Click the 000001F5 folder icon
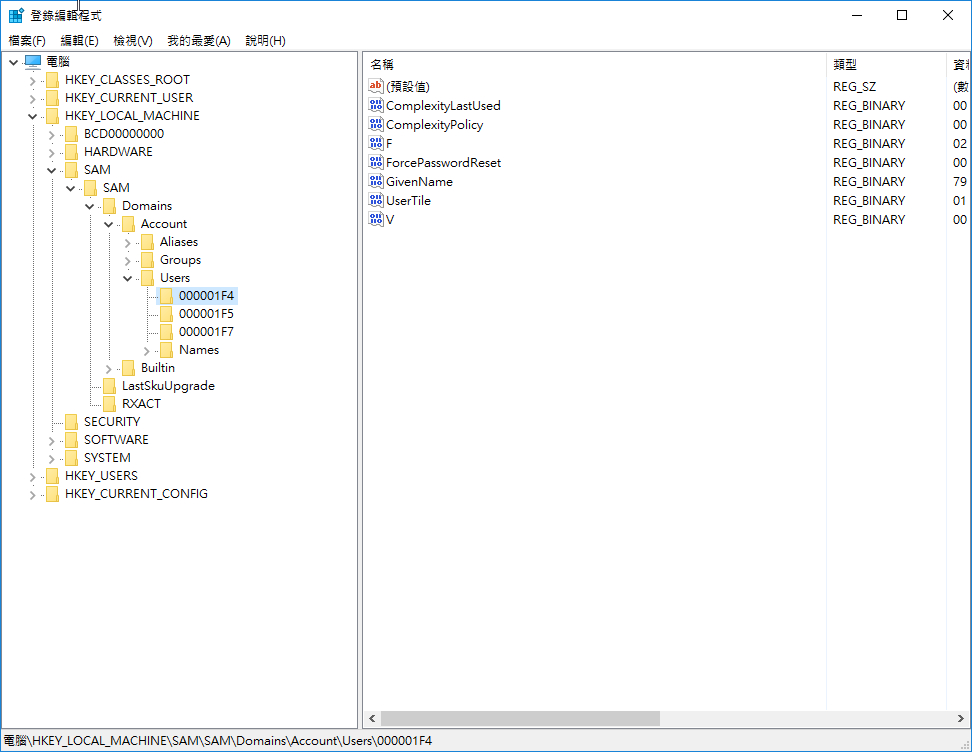 167,313
